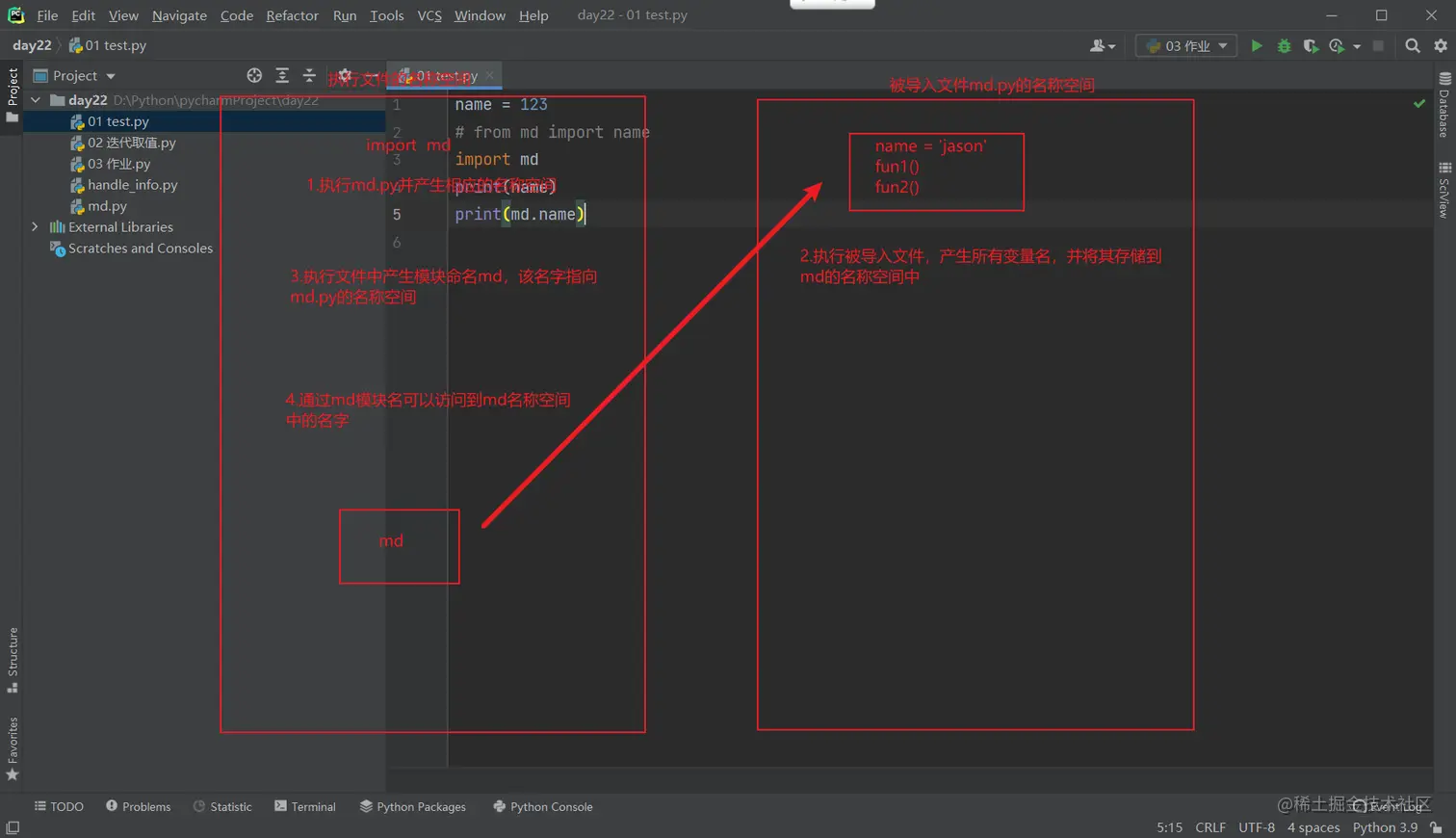Open the Python Console tool window

tap(543, 806)
